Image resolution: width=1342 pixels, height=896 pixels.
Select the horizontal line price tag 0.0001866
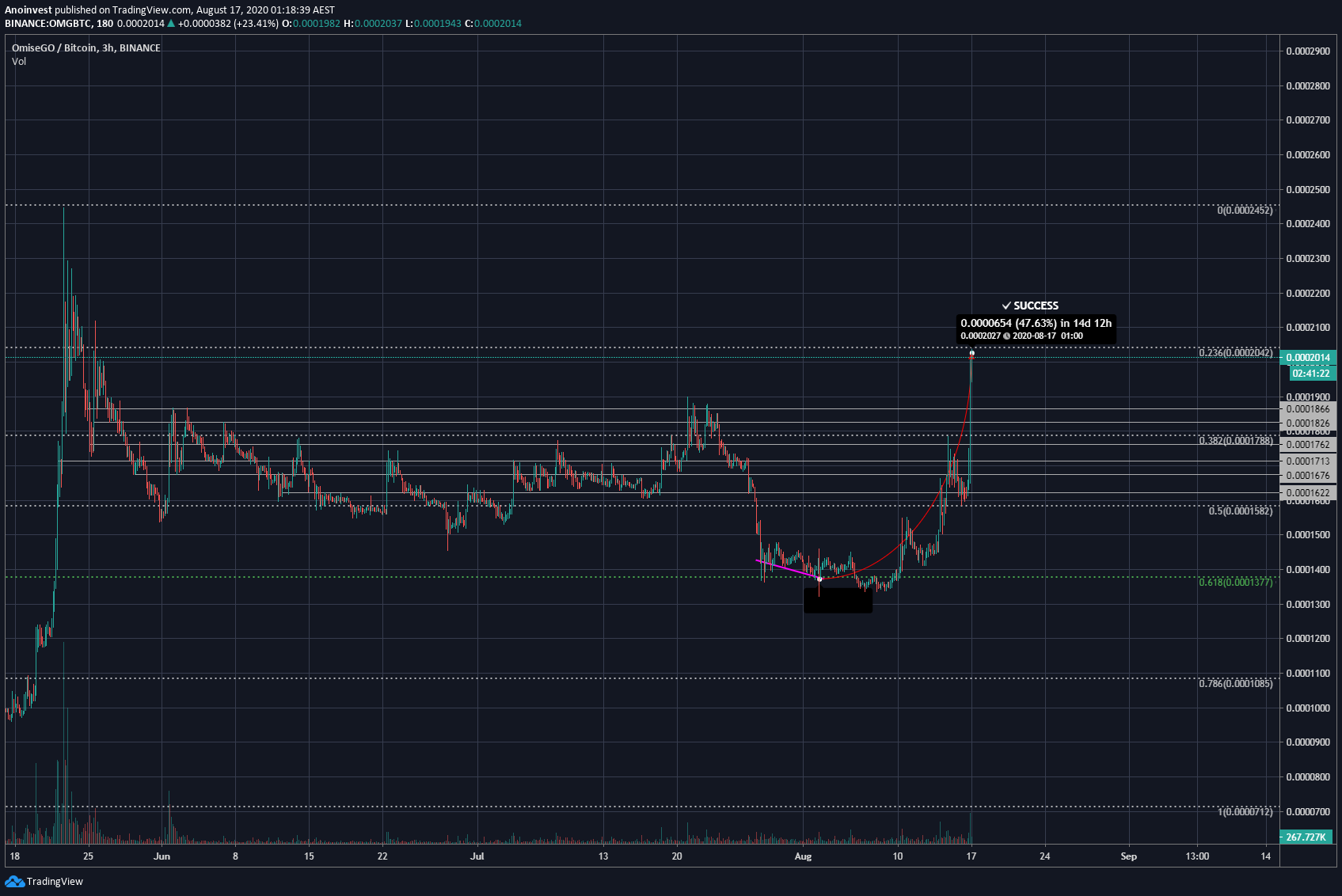[x=1308, y=409]
